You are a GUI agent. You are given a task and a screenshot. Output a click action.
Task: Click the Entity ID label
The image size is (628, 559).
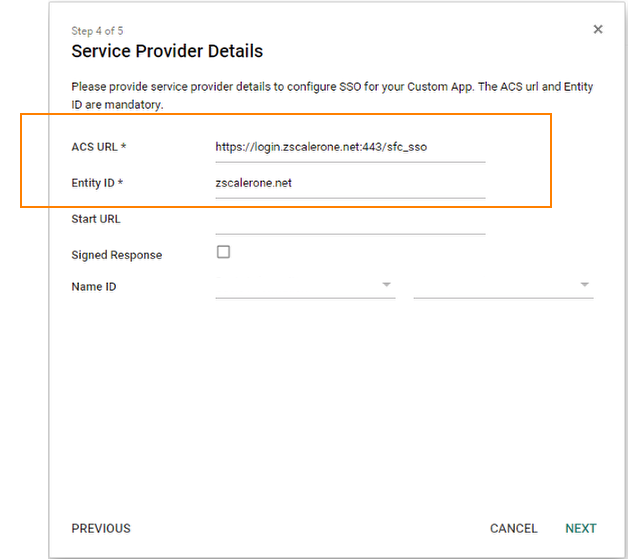[x=97, y=183]
